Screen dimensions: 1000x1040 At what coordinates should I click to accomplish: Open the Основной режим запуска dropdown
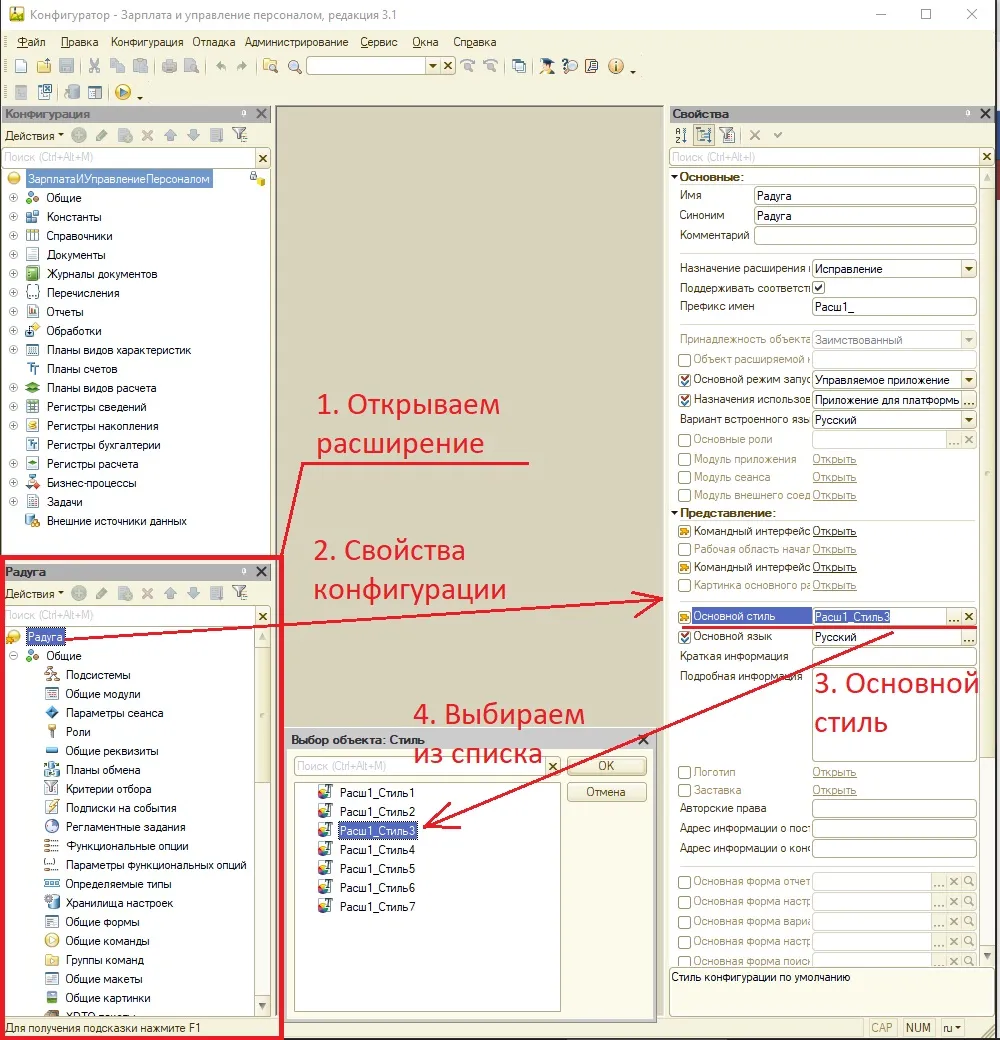pos(969,380)
